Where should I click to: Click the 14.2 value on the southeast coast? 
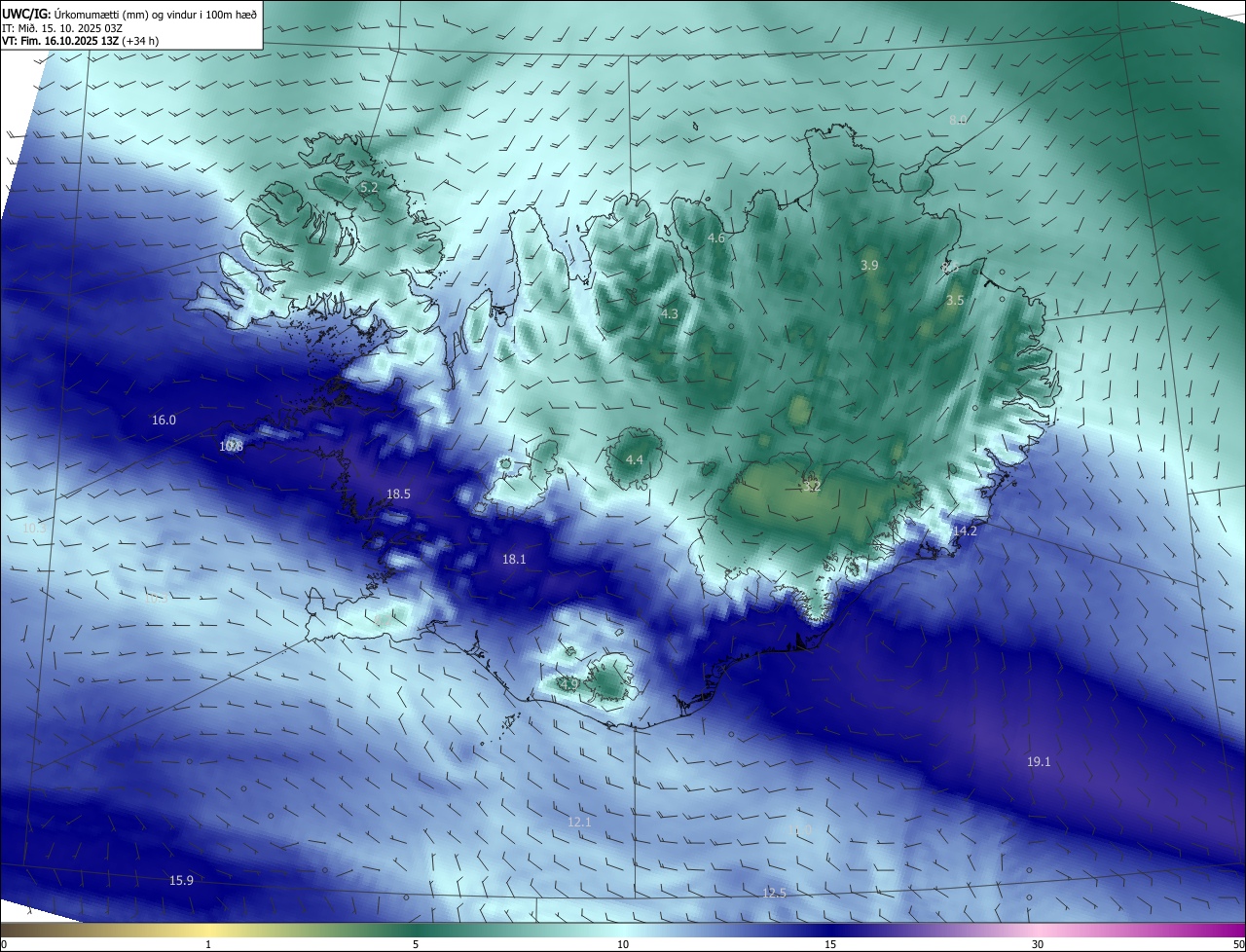coord(965,531)
